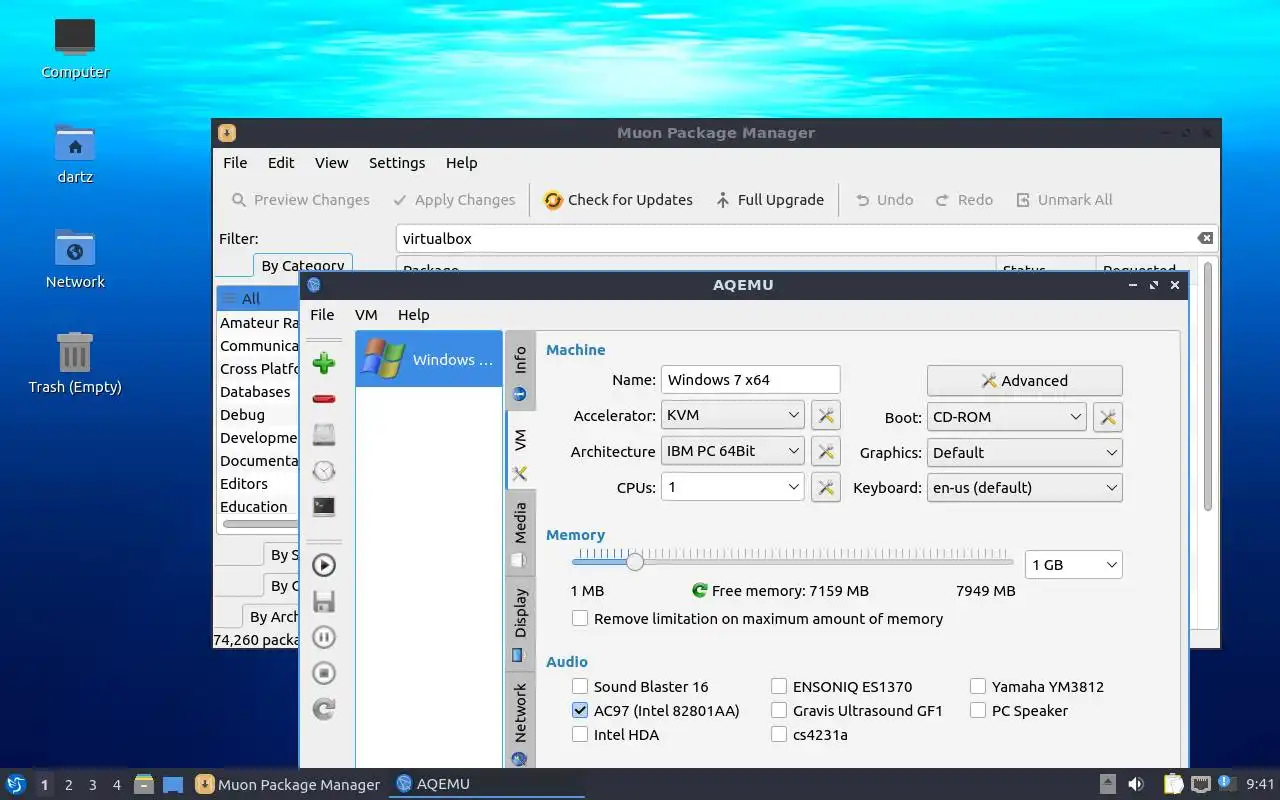Enable cs4231a audio checkbox
Screen dimensions: 1280x800
click(x=779, y=734)
